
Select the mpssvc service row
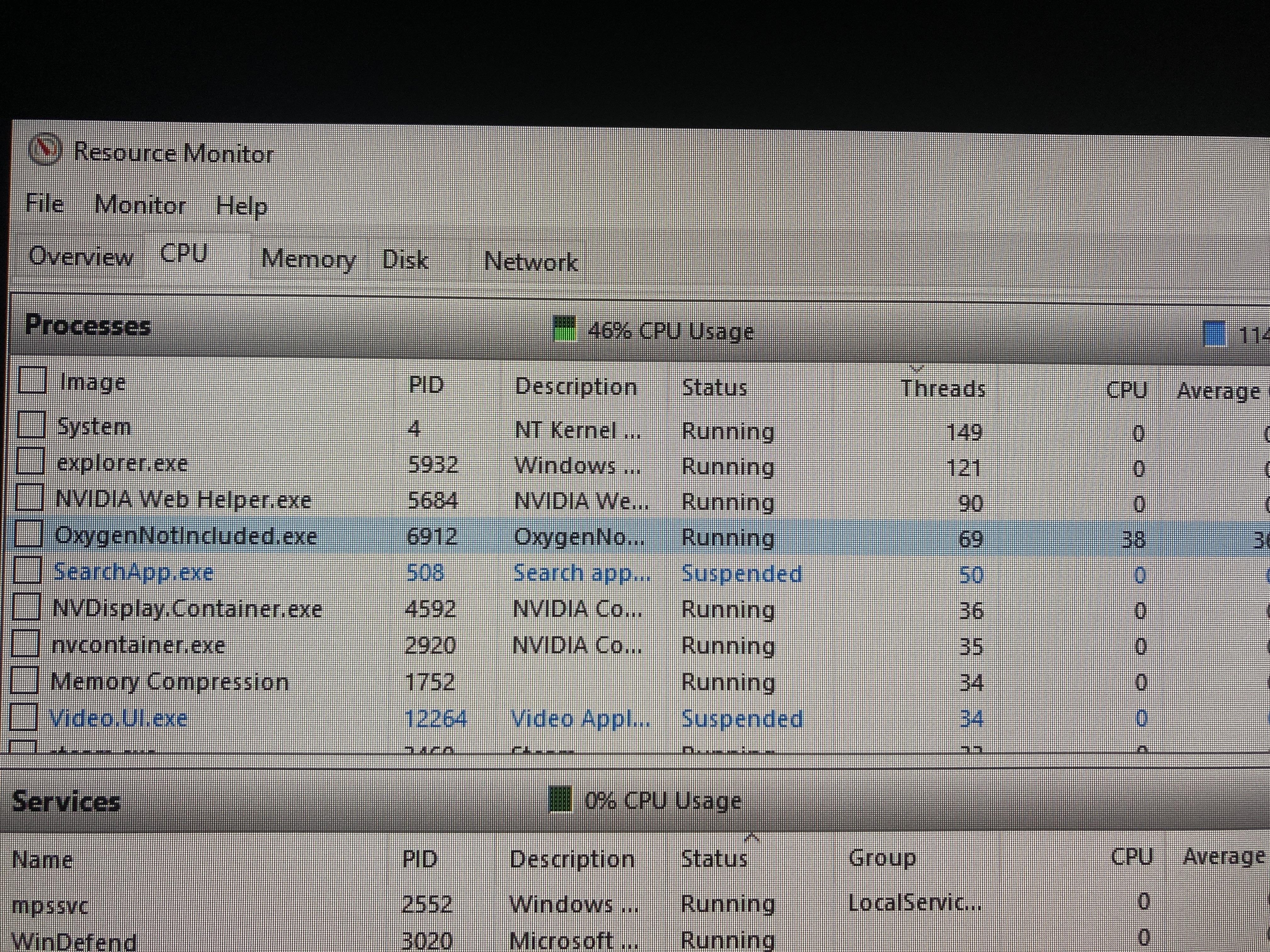coord(50,906)
